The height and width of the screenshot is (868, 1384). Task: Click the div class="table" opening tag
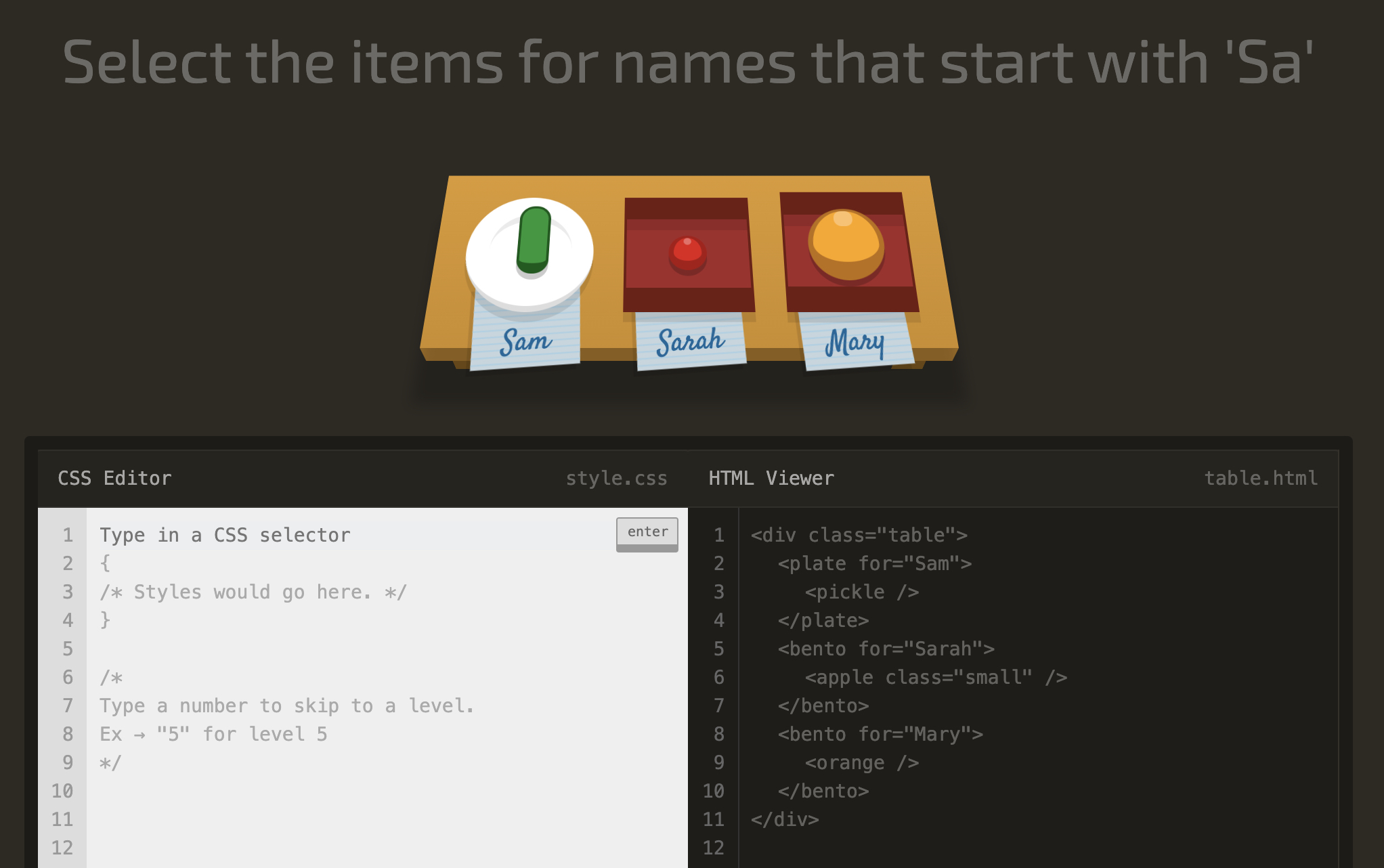pyautogui.click(x=859, y=535)
